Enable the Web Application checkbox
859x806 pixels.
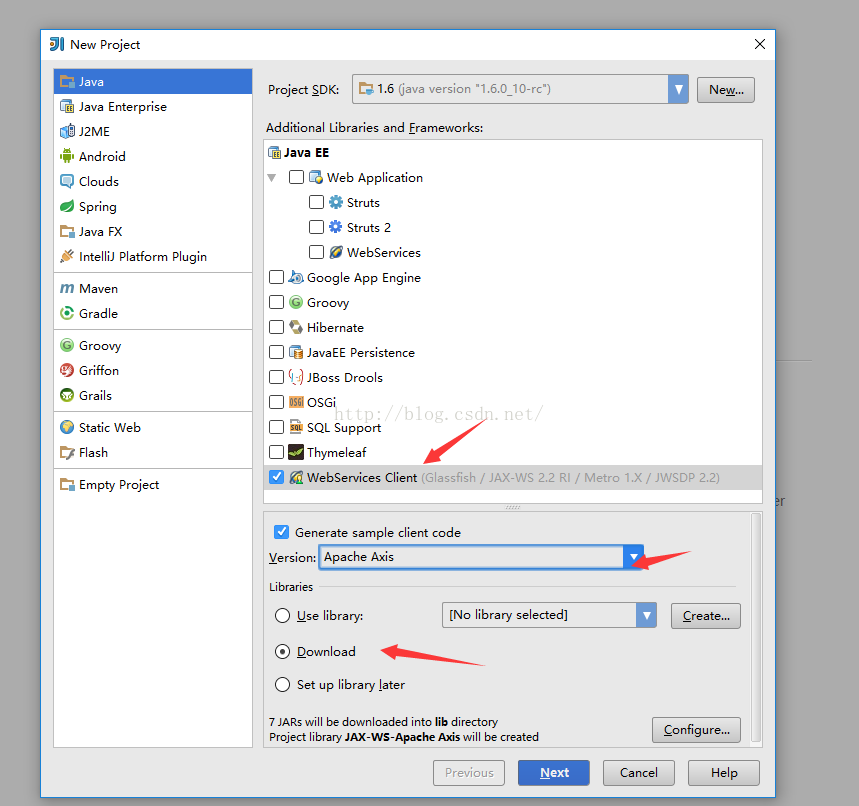click(x=296, y=177)
